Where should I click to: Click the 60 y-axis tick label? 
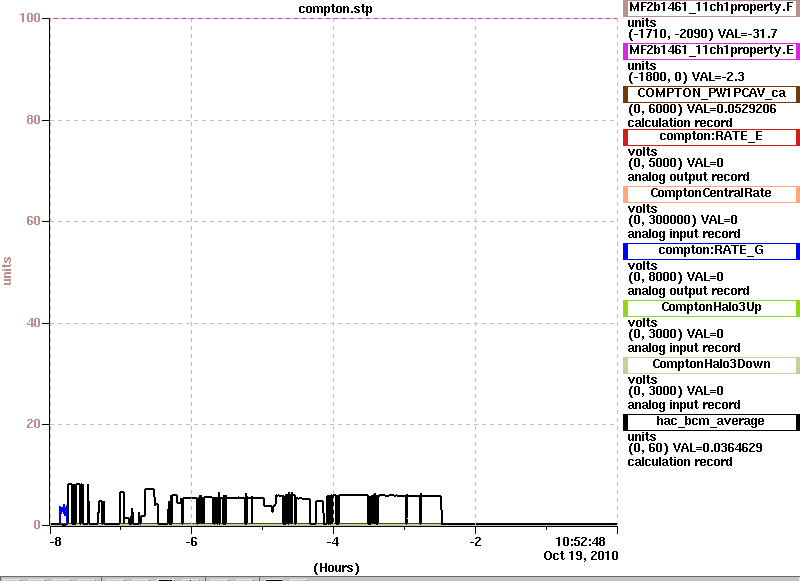tap(33, 221)
